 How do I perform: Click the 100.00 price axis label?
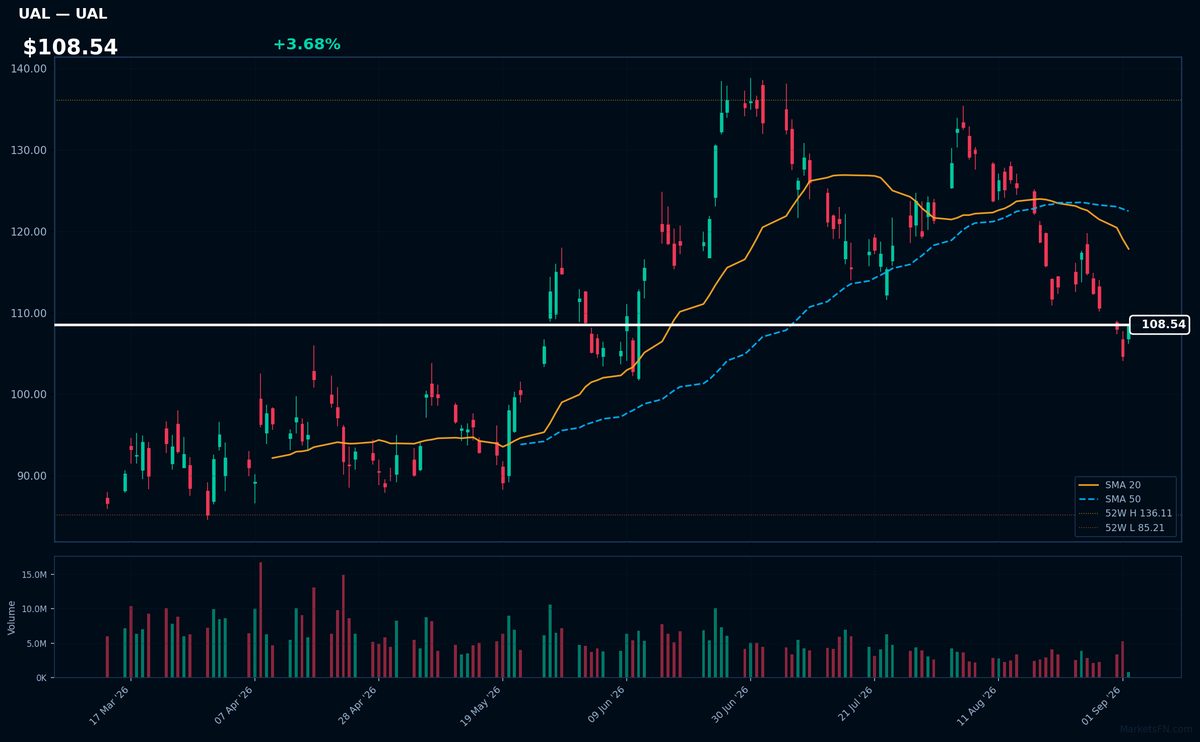[x=28, y=394]
